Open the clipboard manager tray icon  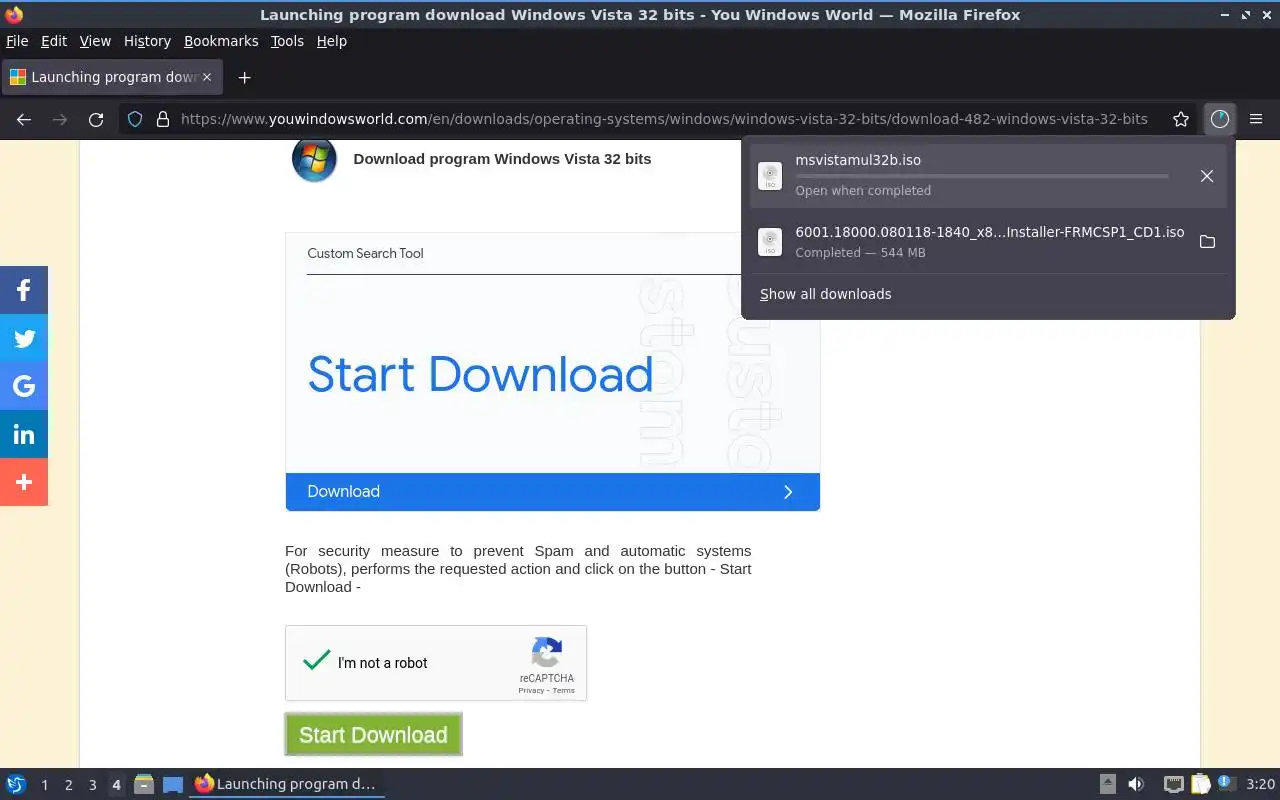pos(1200,784)
